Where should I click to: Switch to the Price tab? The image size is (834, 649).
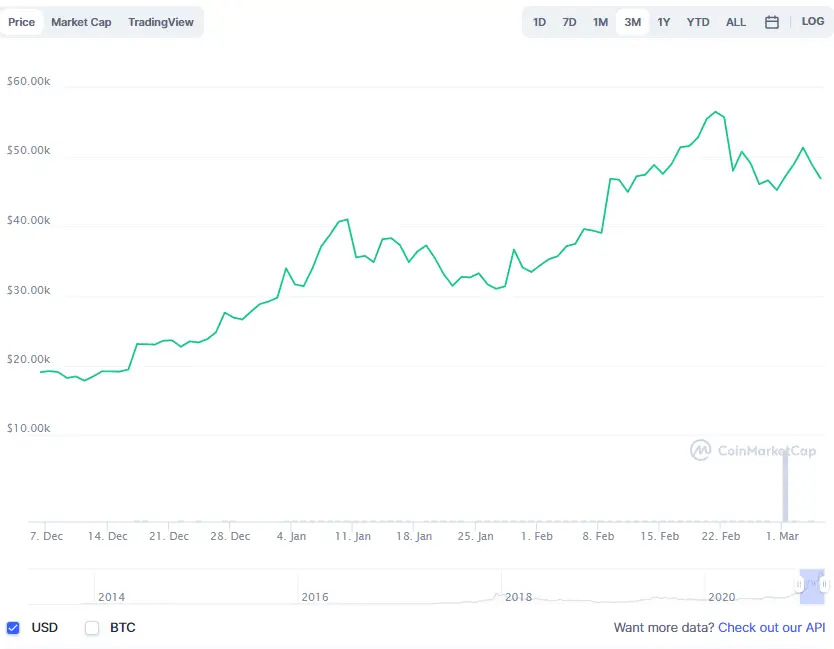[x=21, y=22]
